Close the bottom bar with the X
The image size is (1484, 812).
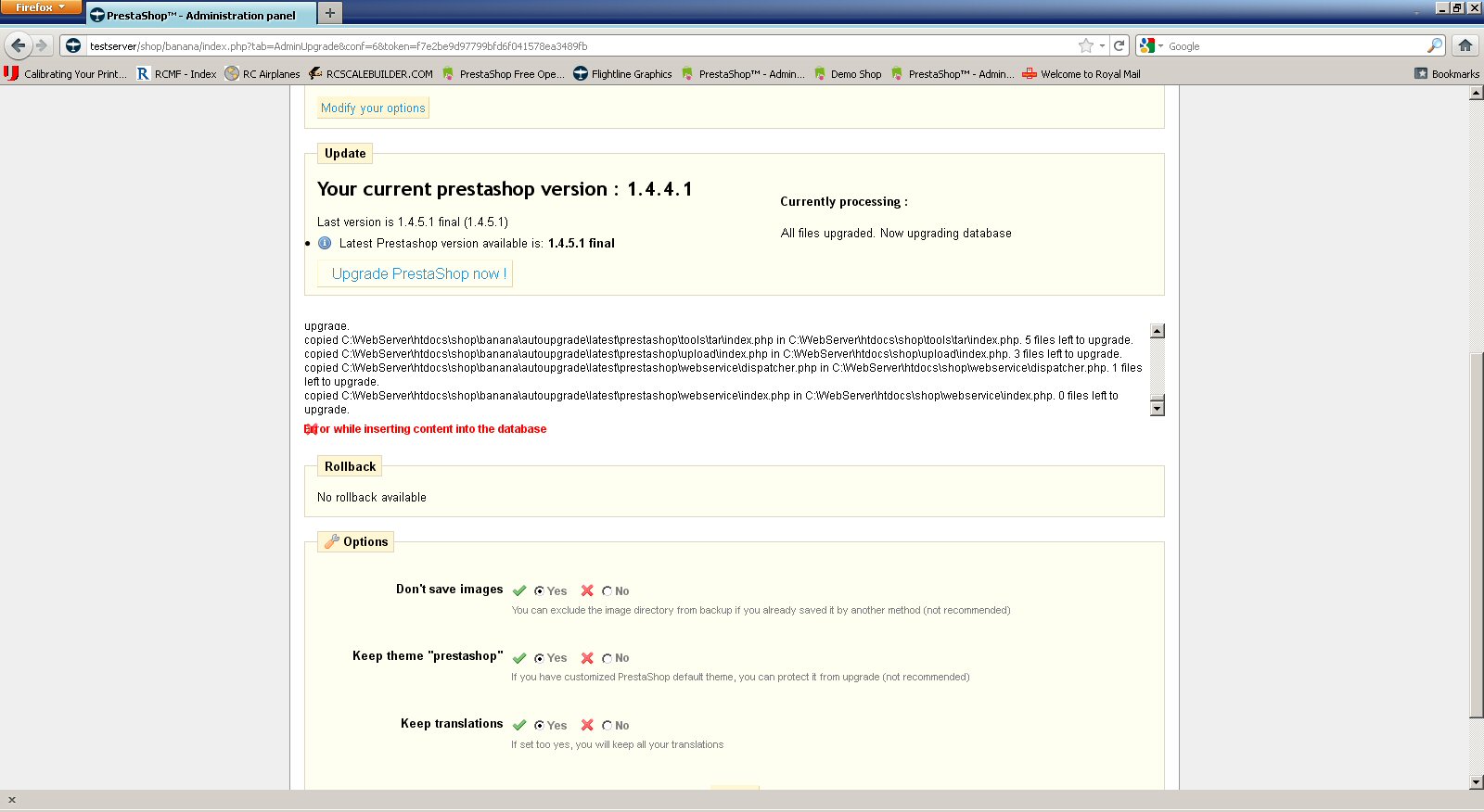(x=12, y=800)
